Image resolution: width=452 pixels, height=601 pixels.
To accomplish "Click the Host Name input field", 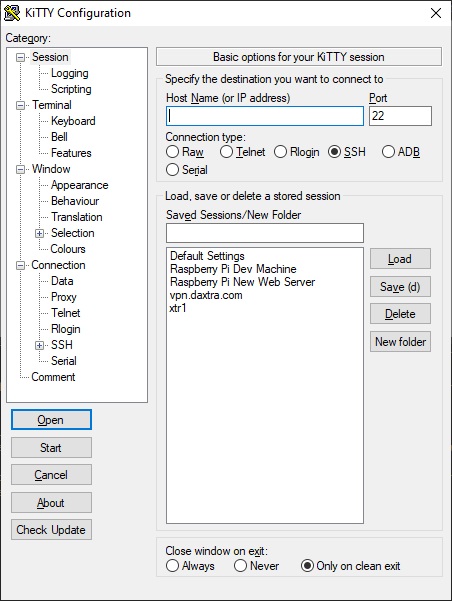I will (265, 116).
